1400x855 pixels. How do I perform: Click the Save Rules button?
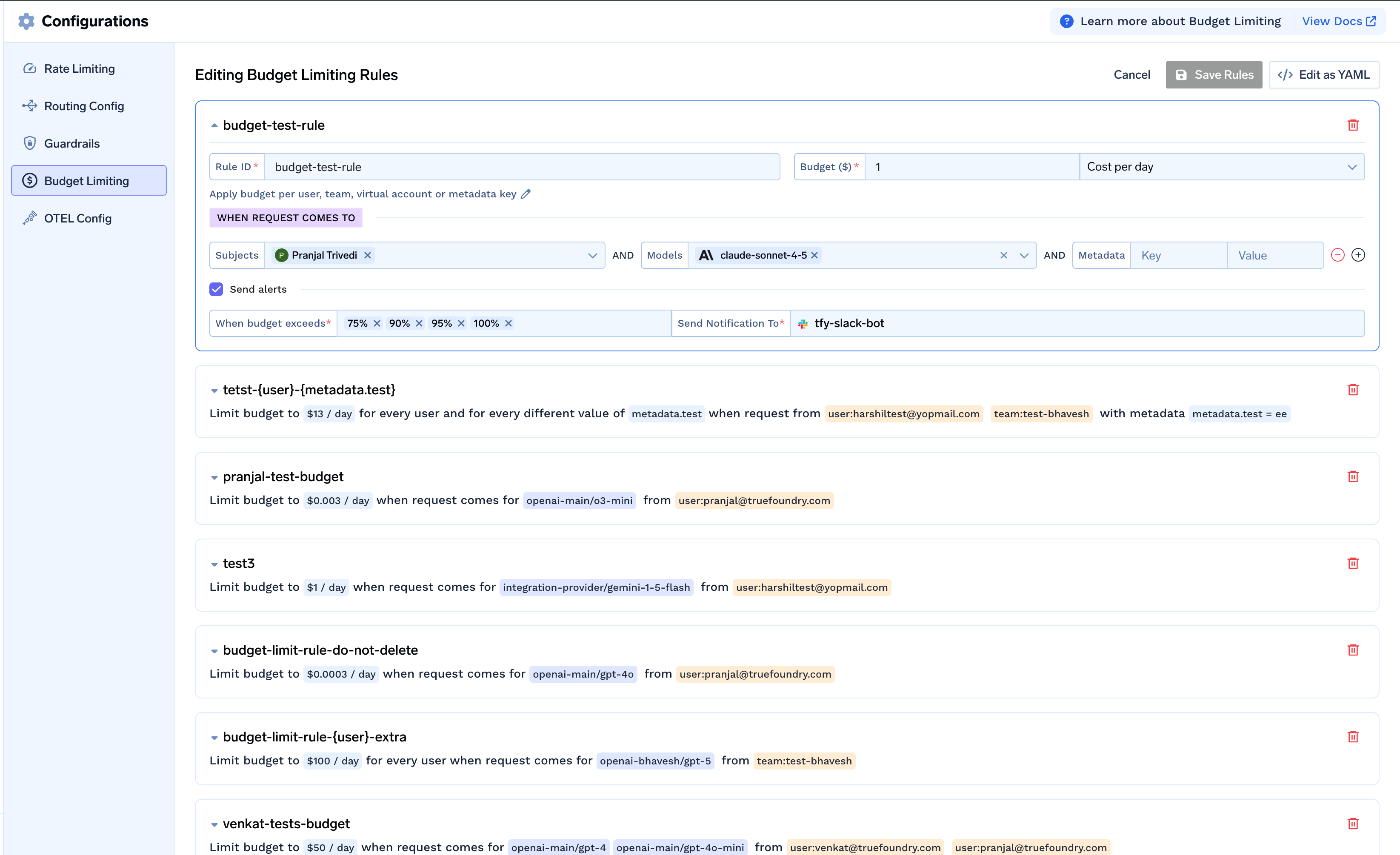pos(1214,74)
